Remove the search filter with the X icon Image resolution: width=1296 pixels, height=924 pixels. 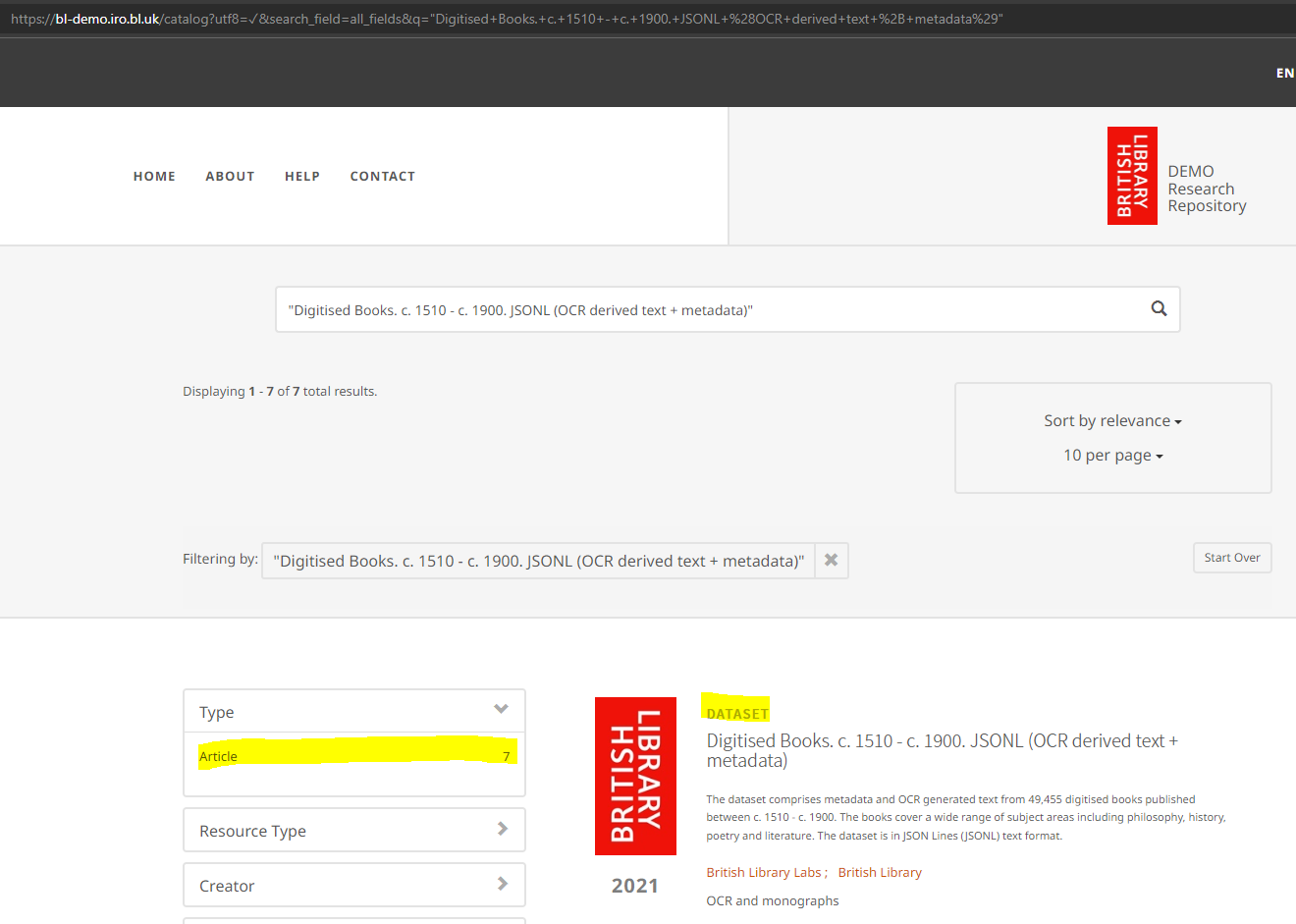click(832, 561)
